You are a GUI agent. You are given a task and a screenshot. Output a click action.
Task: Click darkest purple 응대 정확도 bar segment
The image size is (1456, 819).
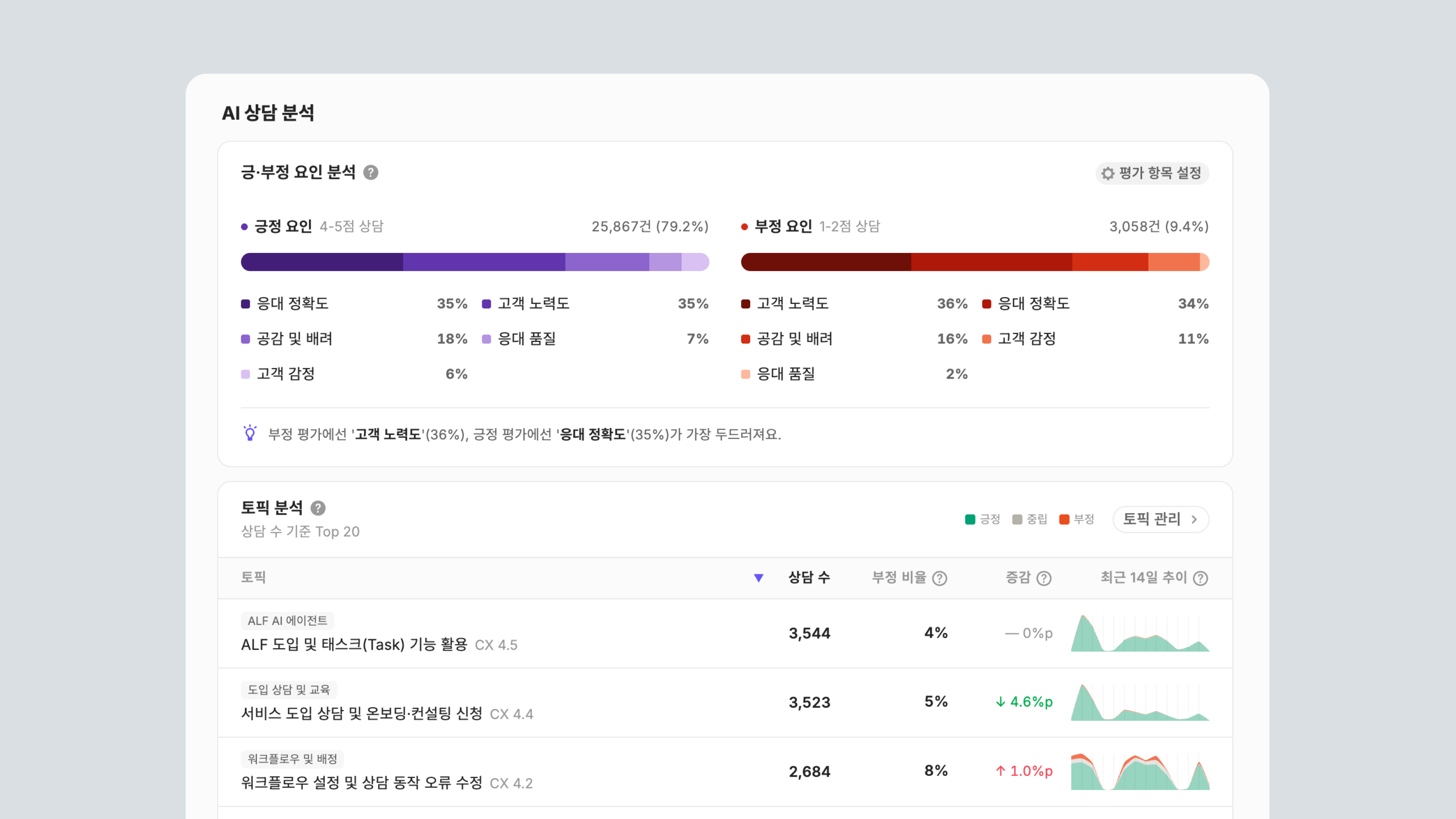(322, 262)
